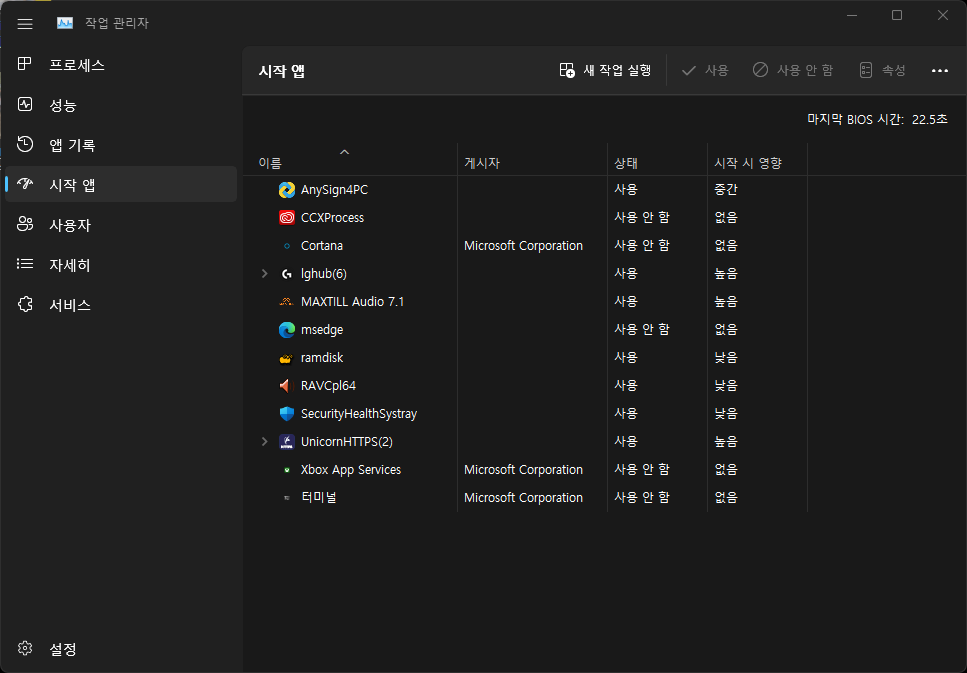Sort by the 이름 column header
This screenshot has height=673, width=967.
(350, 160)
